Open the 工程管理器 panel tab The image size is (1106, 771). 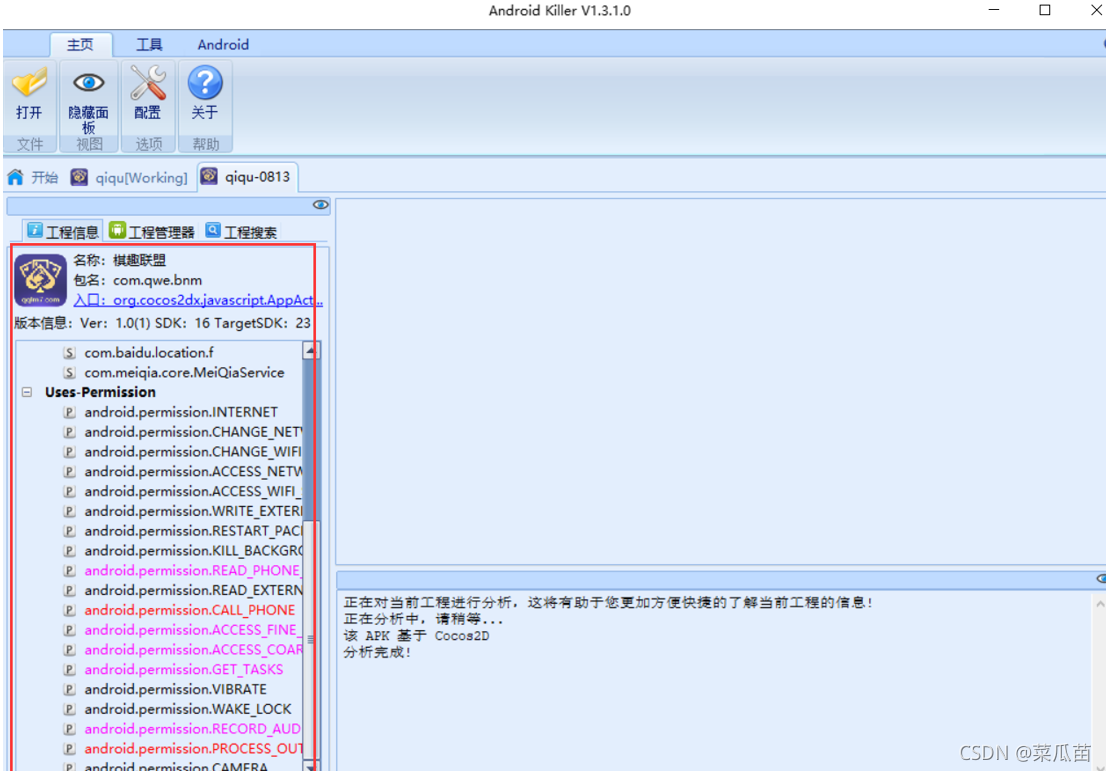(x=152, y=231)
